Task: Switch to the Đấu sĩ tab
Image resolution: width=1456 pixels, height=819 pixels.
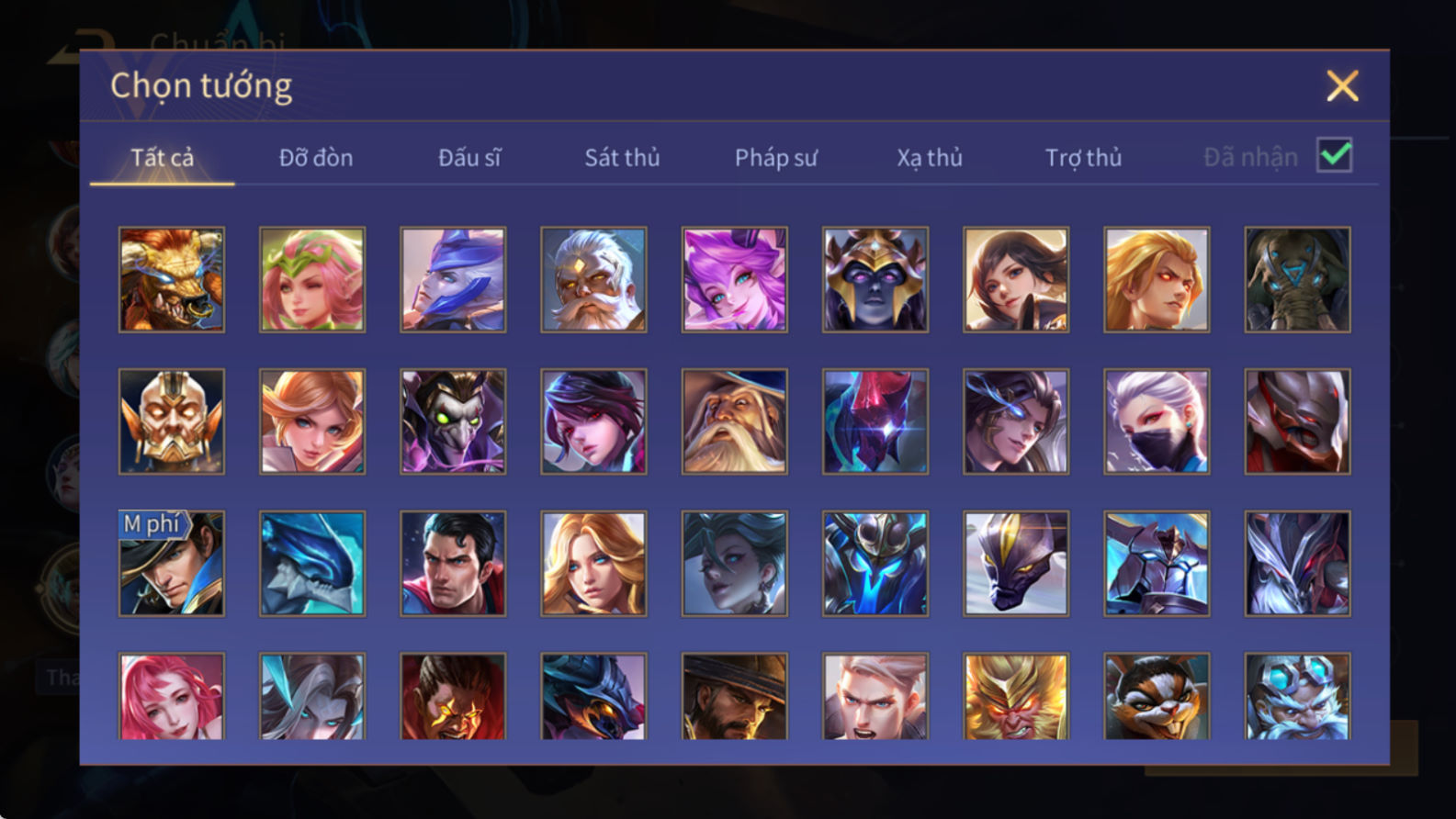Action: (x=469, y=158)
